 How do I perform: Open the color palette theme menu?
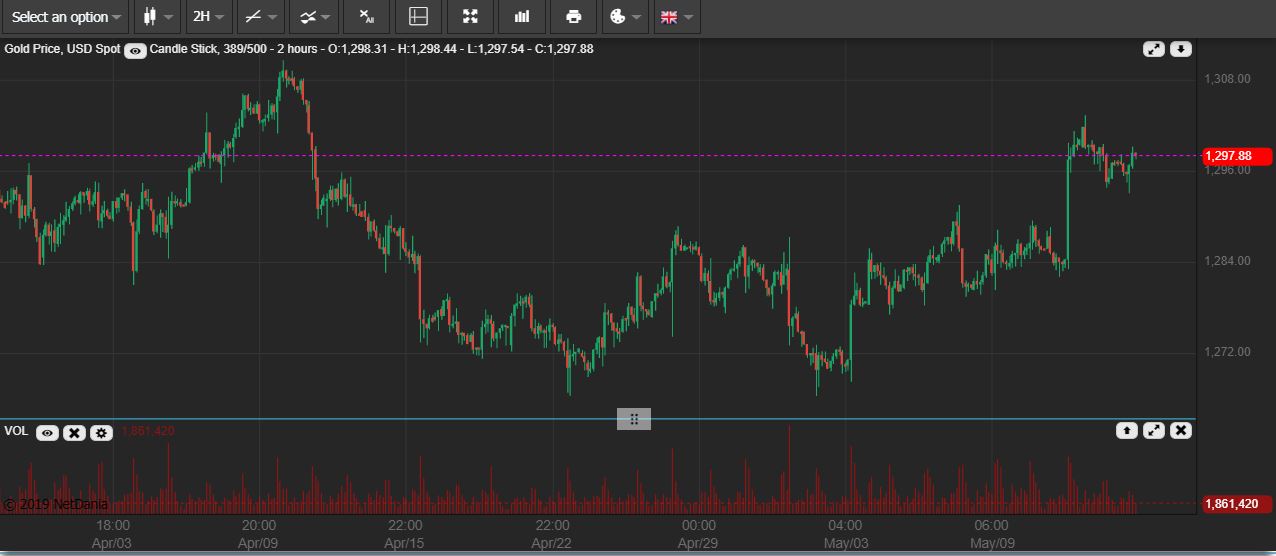point(624,17)
